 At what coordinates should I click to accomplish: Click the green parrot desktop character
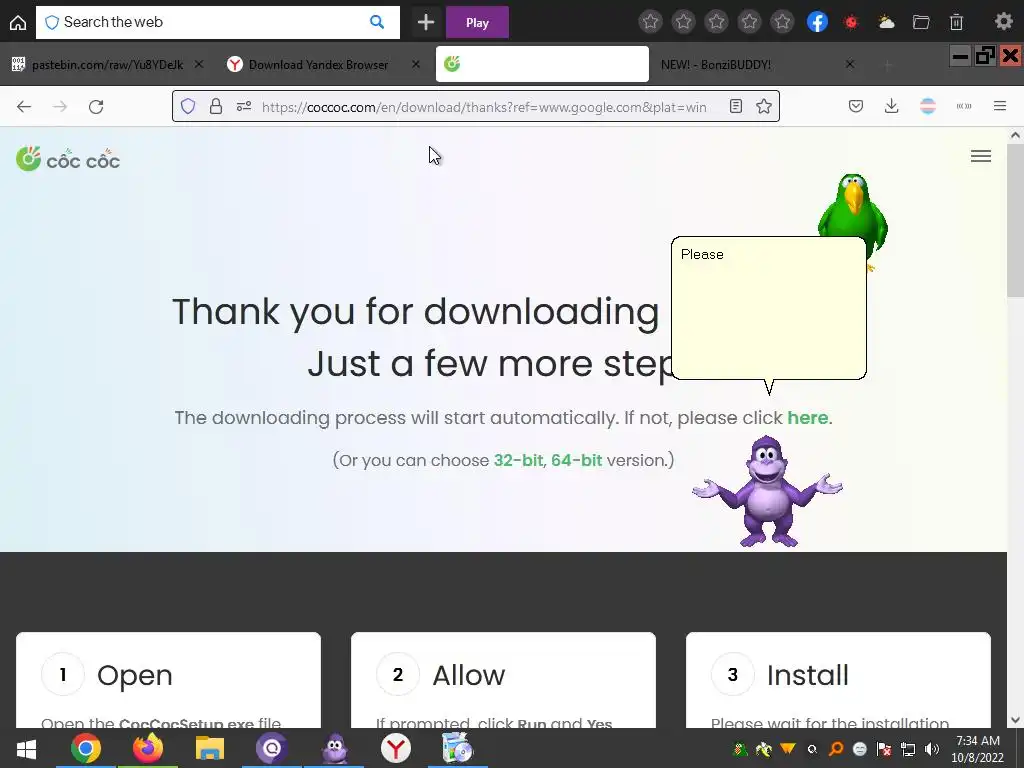coord(853,207)
